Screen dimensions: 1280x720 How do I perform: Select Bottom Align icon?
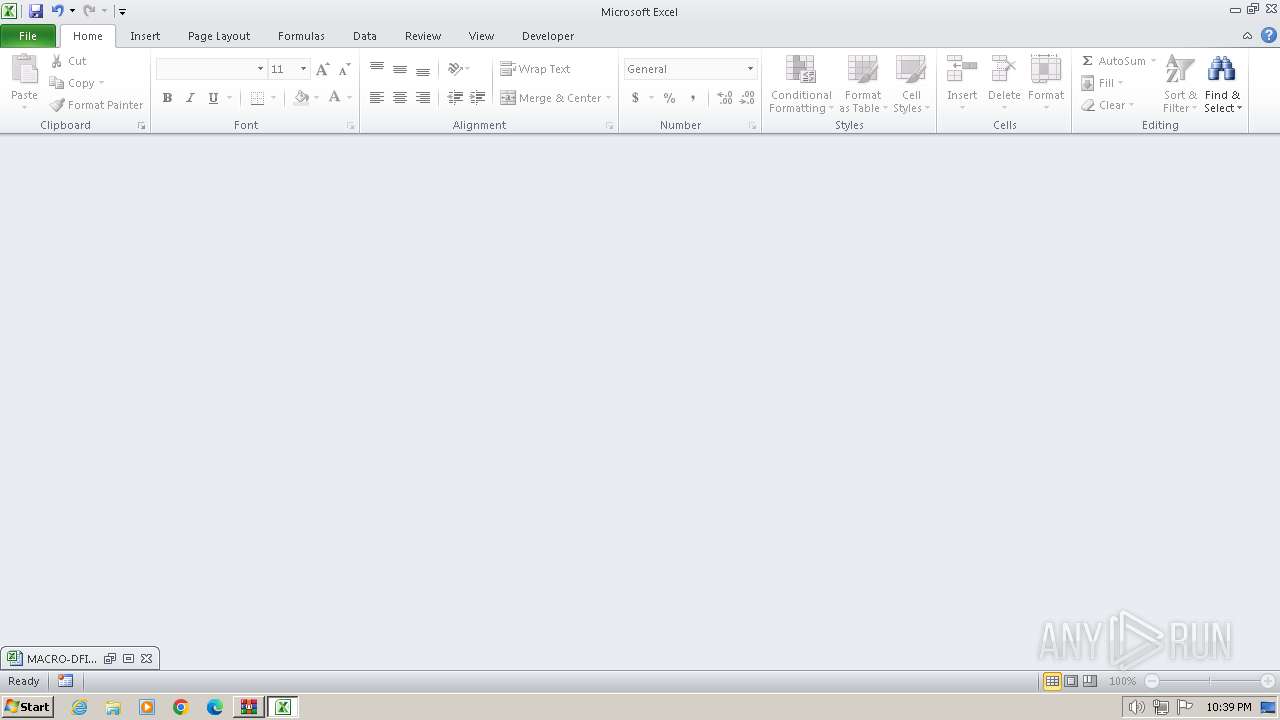pos(423,69)
